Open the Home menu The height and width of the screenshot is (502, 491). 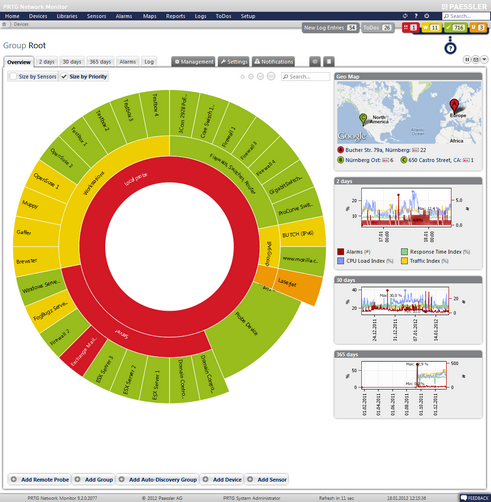tap(12, 16)
